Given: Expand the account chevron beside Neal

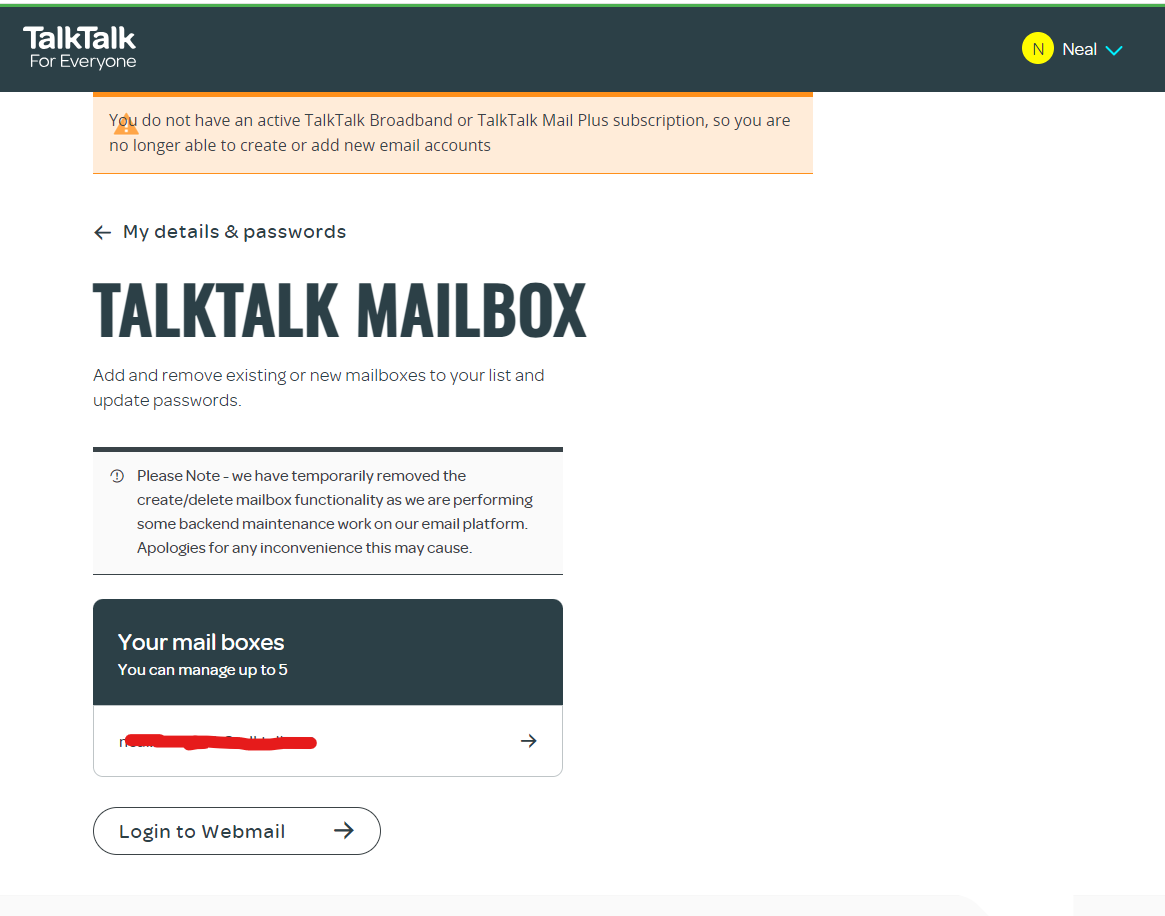Looking at the screenshot, I should pyautogui.click(x=1113, y=51).
